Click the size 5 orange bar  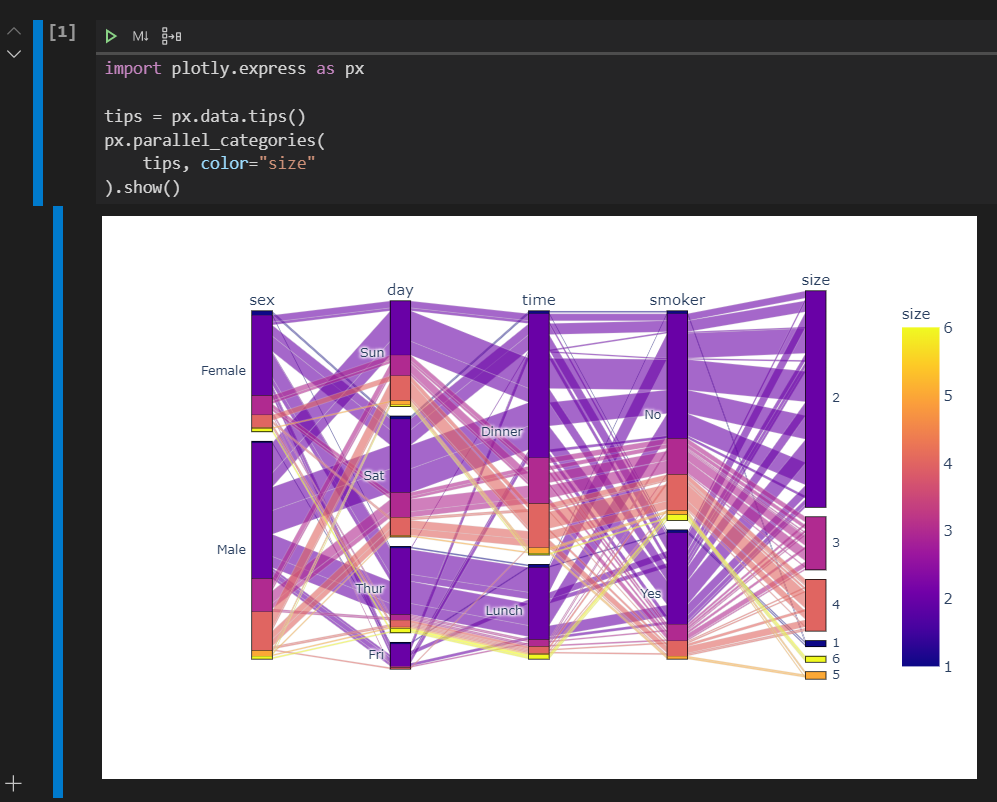click(816, 675)
